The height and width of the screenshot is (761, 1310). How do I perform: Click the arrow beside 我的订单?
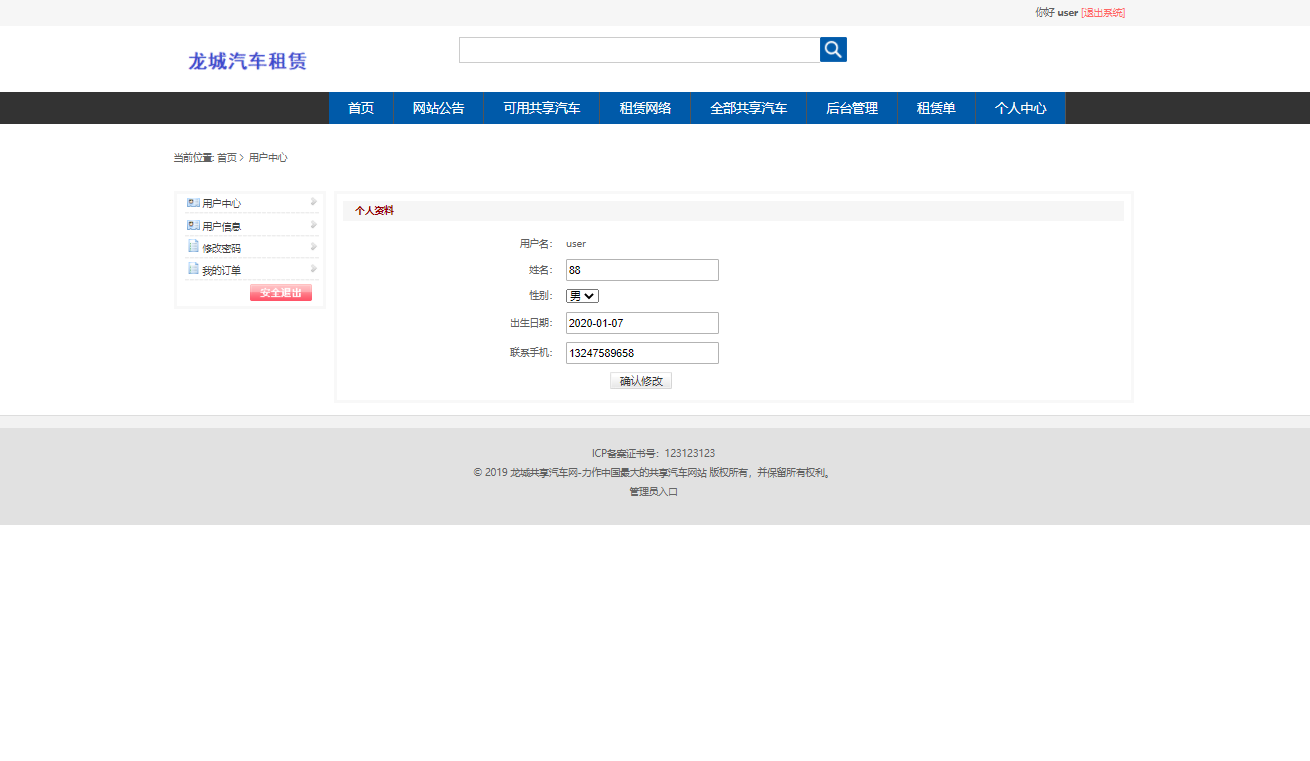[x=314, y=269]
